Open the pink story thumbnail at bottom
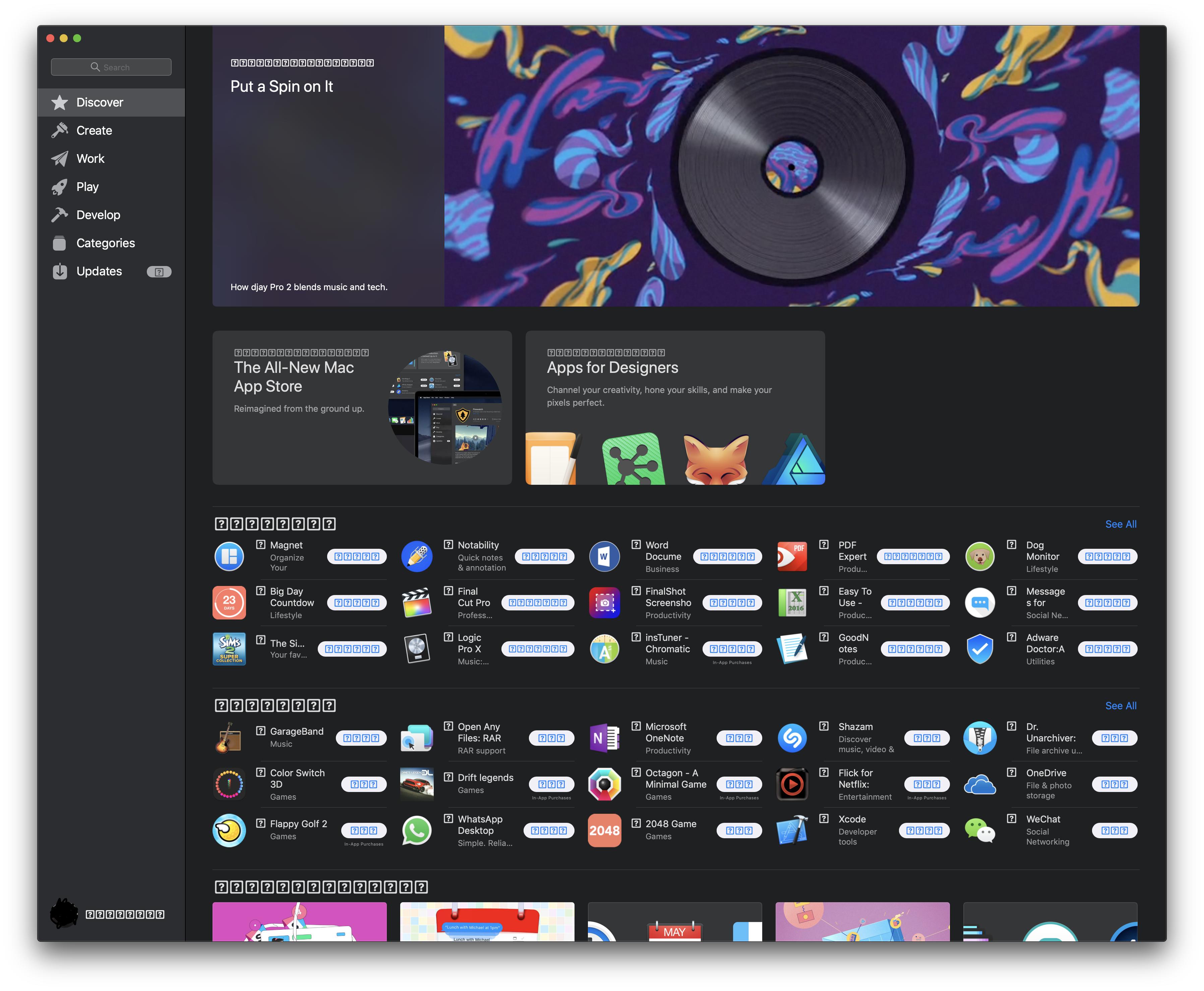Screen dimensions: 1204x991 tap(299, 921)
